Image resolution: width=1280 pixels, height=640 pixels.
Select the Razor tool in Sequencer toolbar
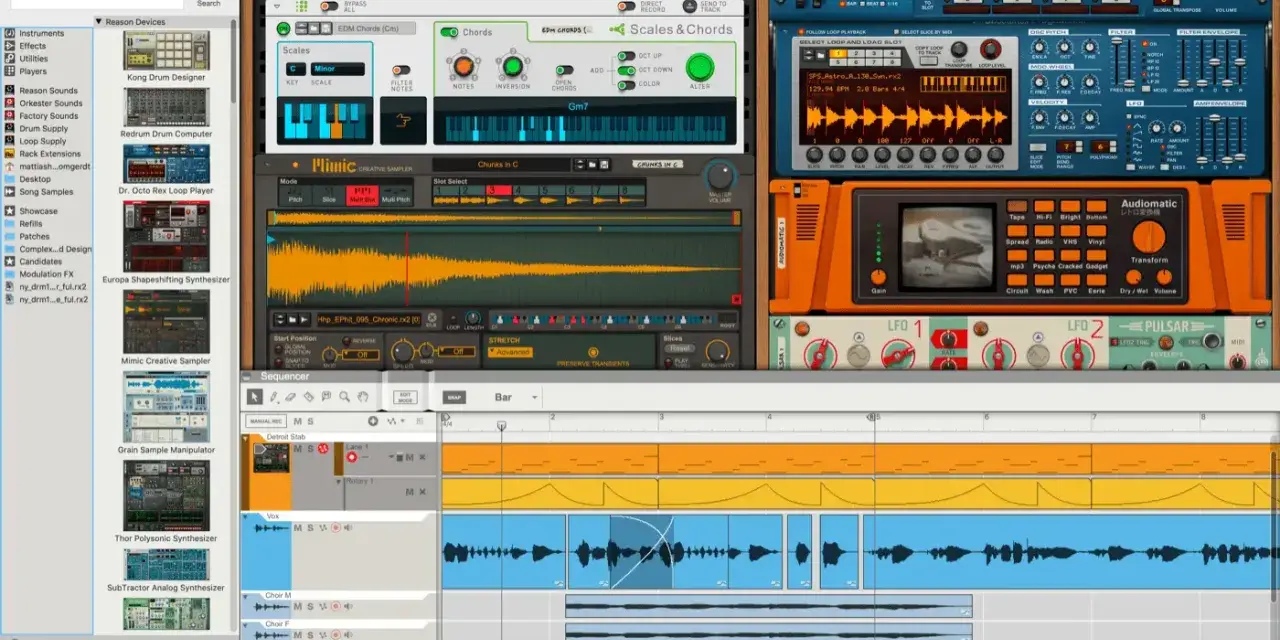pyautogui.click(x=309, y=397)
